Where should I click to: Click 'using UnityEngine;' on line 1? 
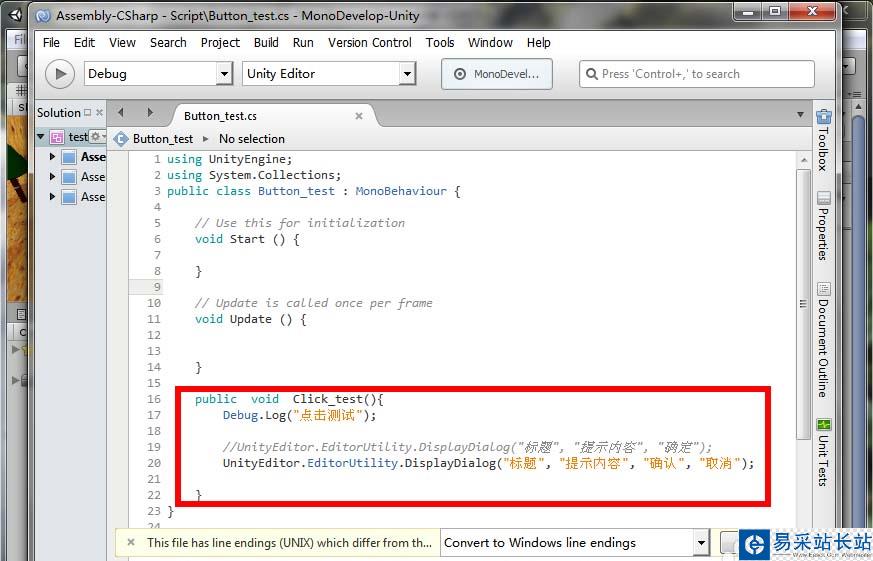coord(229,159)
